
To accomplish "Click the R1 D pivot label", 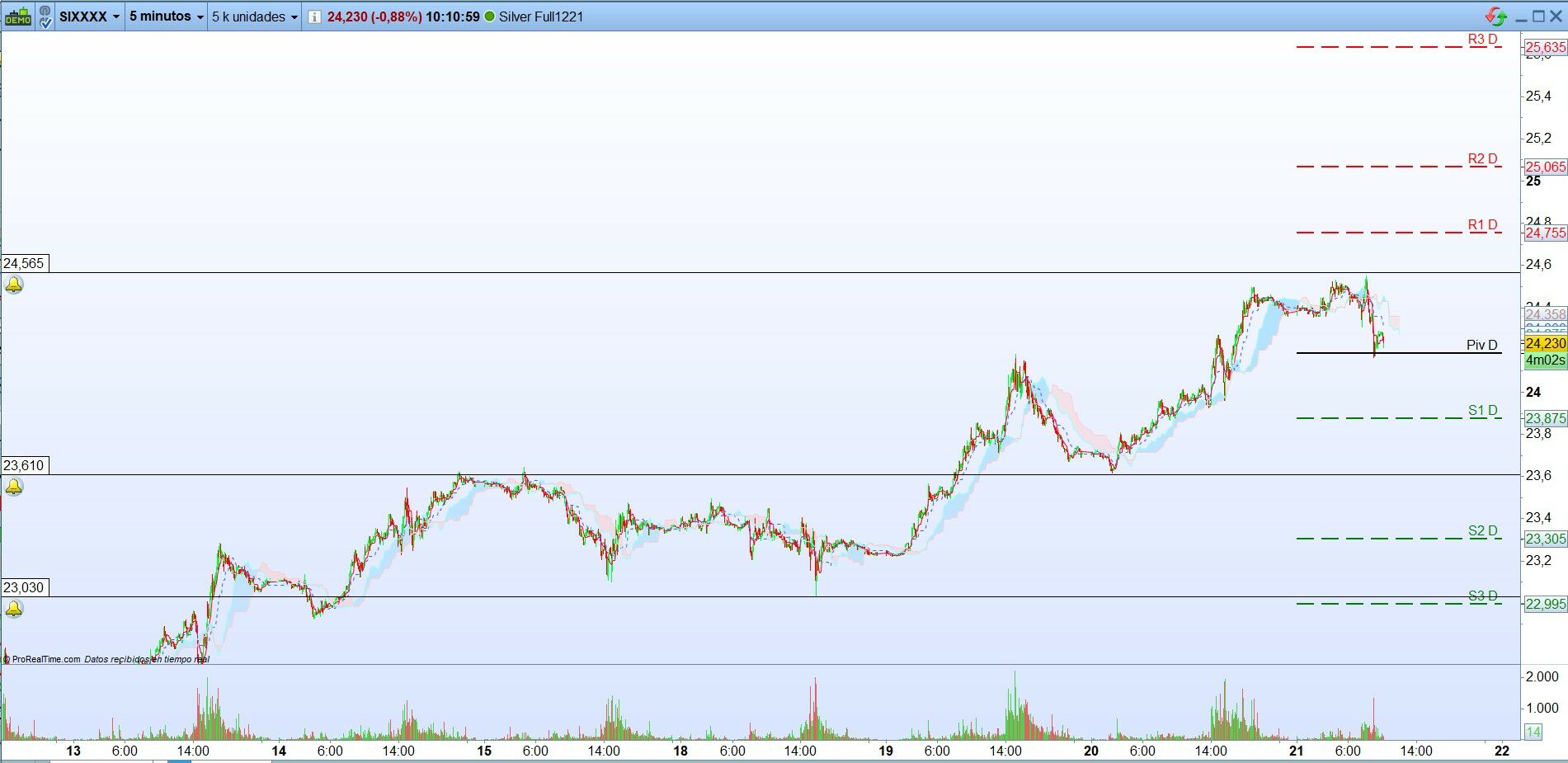I will 1482,224.
